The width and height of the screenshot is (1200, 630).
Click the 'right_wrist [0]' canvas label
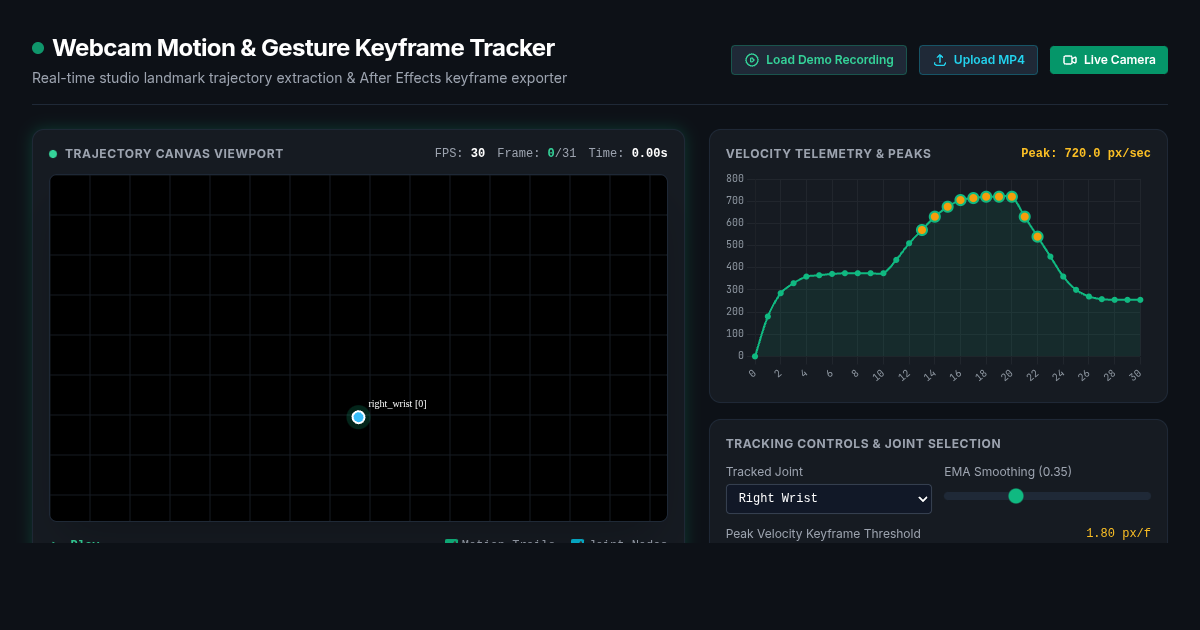click(x=397, y=404)
